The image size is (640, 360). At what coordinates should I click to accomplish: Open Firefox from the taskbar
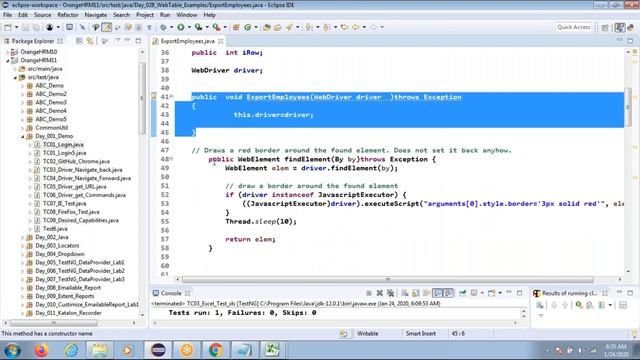(42, 350)
